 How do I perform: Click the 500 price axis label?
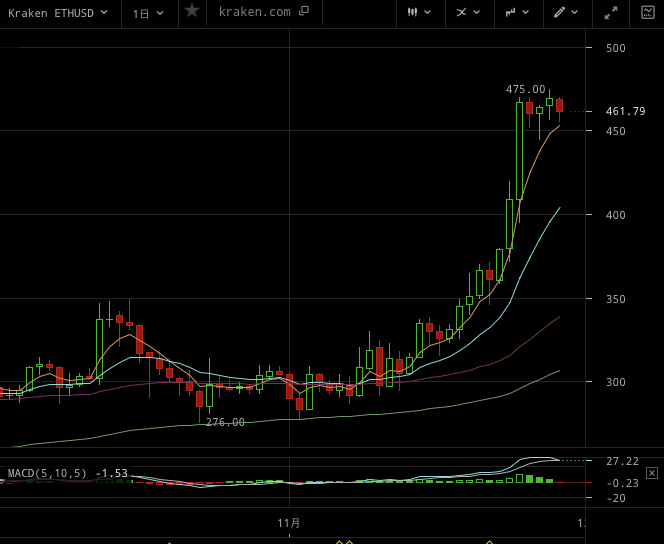(616, 48)
